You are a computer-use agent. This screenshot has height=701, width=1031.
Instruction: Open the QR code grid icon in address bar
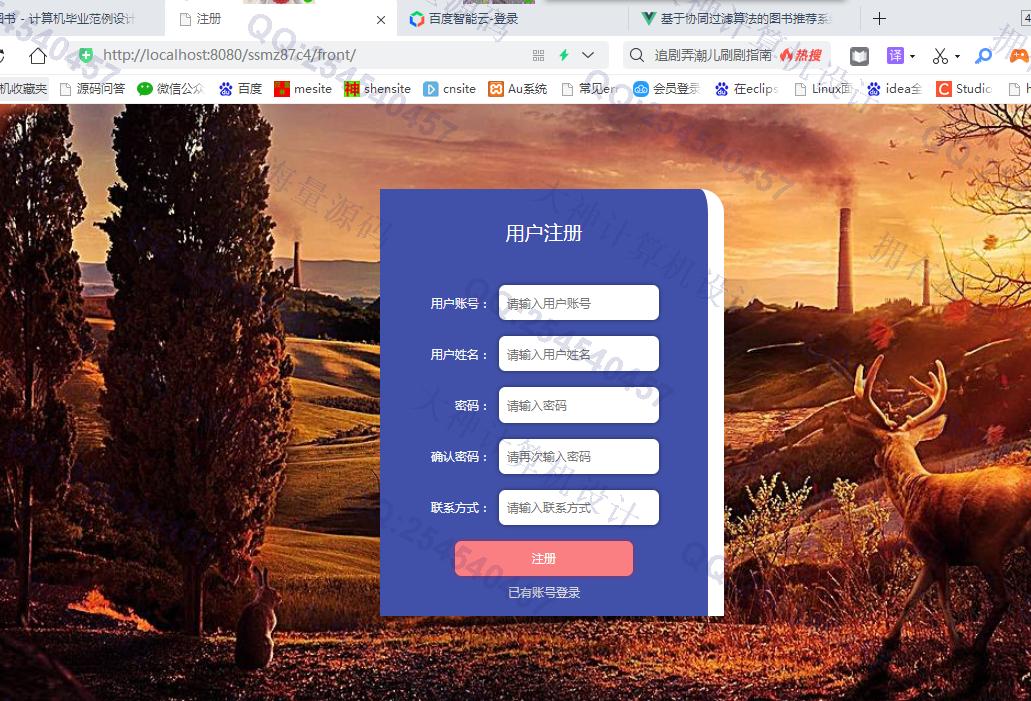tap(539, 55)
